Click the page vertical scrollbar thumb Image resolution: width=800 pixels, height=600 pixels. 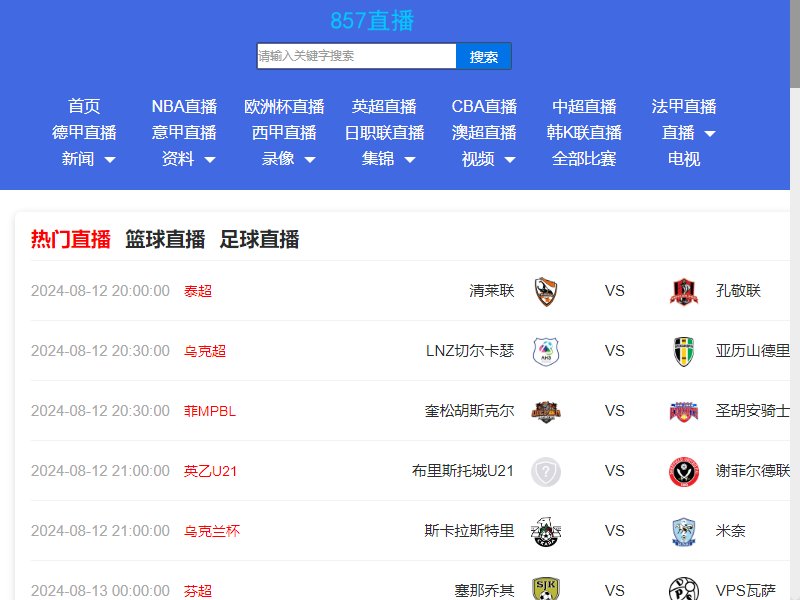pos(795,43)
